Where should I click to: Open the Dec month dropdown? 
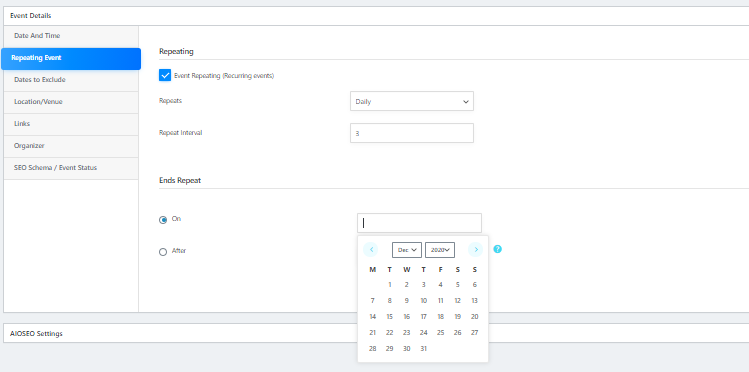[407, 250]
